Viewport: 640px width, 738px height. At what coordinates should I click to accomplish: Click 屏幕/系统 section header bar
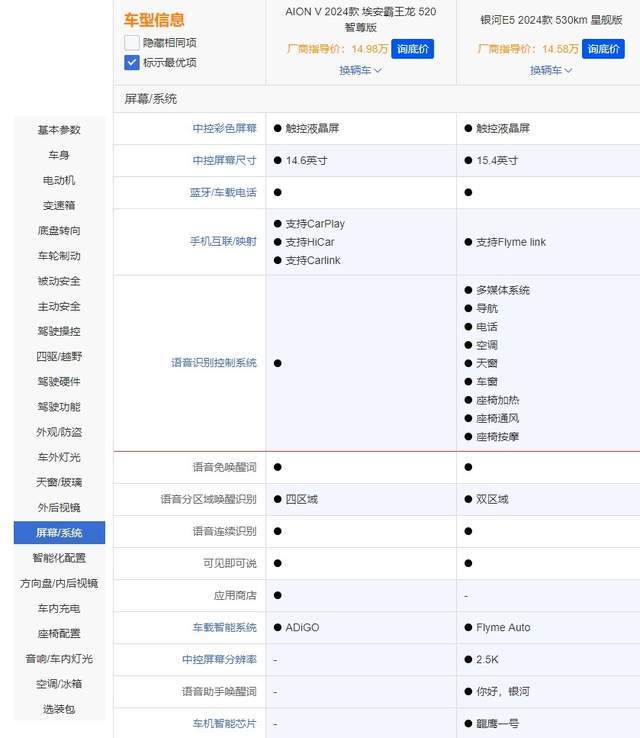tap(376, 99)
